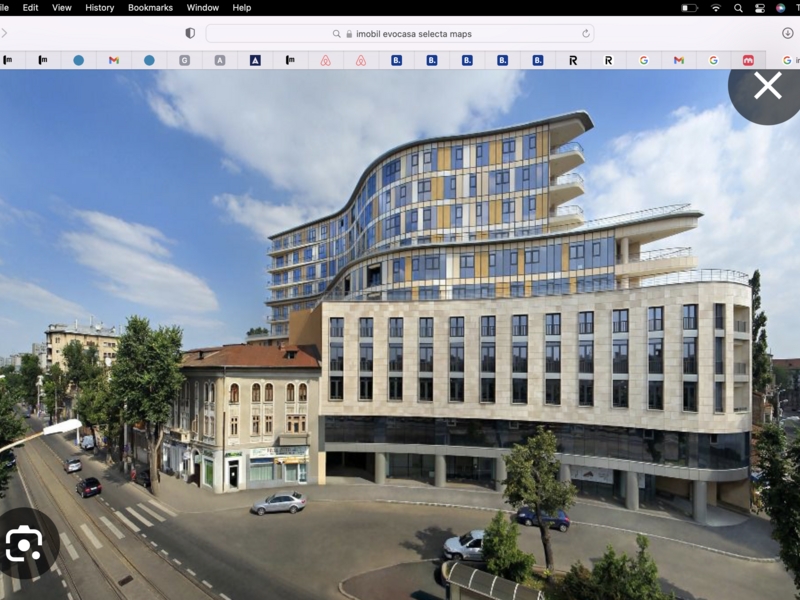
Task: Click the Siri icon in menu bar
Action: pos(780,8)
